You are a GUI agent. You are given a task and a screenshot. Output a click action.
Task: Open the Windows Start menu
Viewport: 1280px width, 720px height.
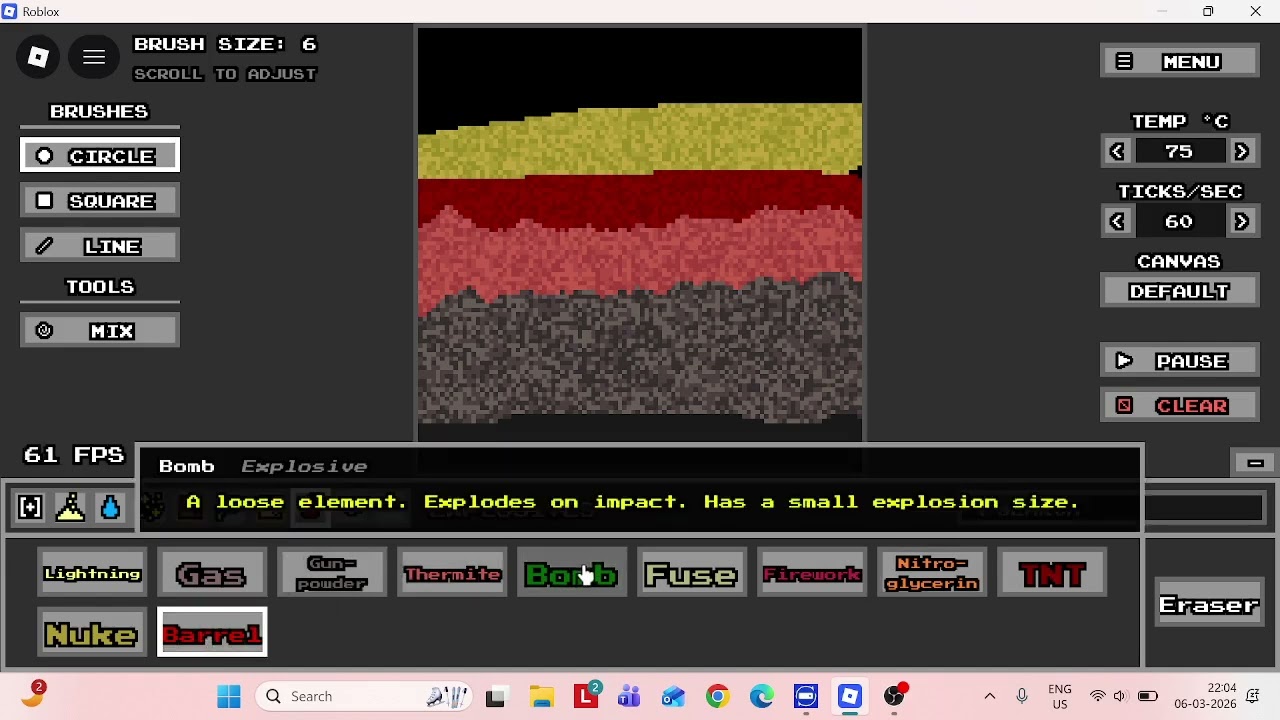tap(229, 696)
